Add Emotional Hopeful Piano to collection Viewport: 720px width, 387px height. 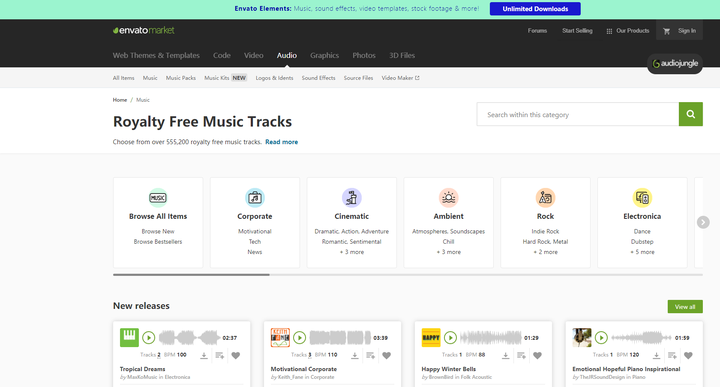click(672, 355)
